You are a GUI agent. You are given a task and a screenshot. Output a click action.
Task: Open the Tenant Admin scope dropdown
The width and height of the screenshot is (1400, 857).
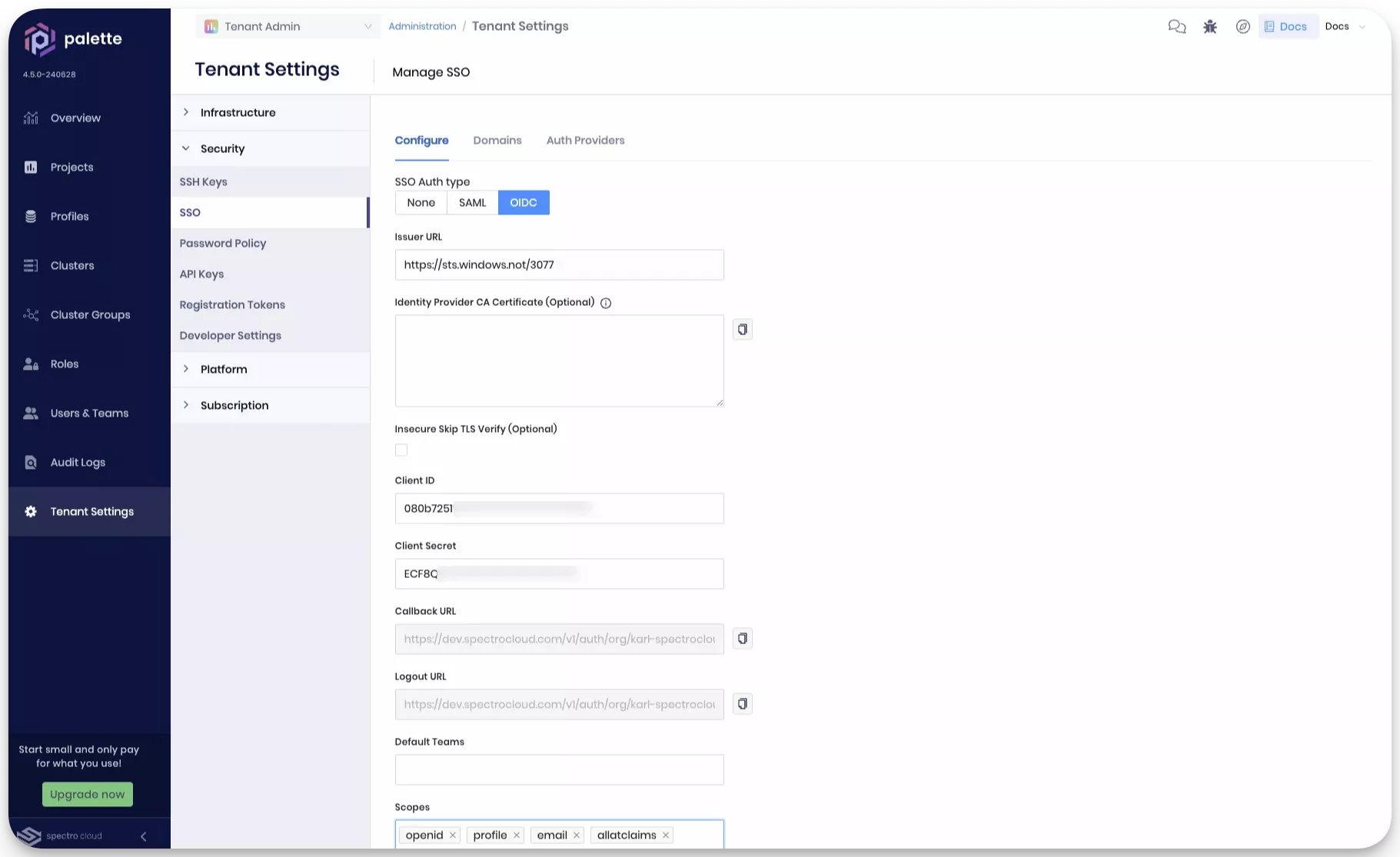click(x=288, y=27)
